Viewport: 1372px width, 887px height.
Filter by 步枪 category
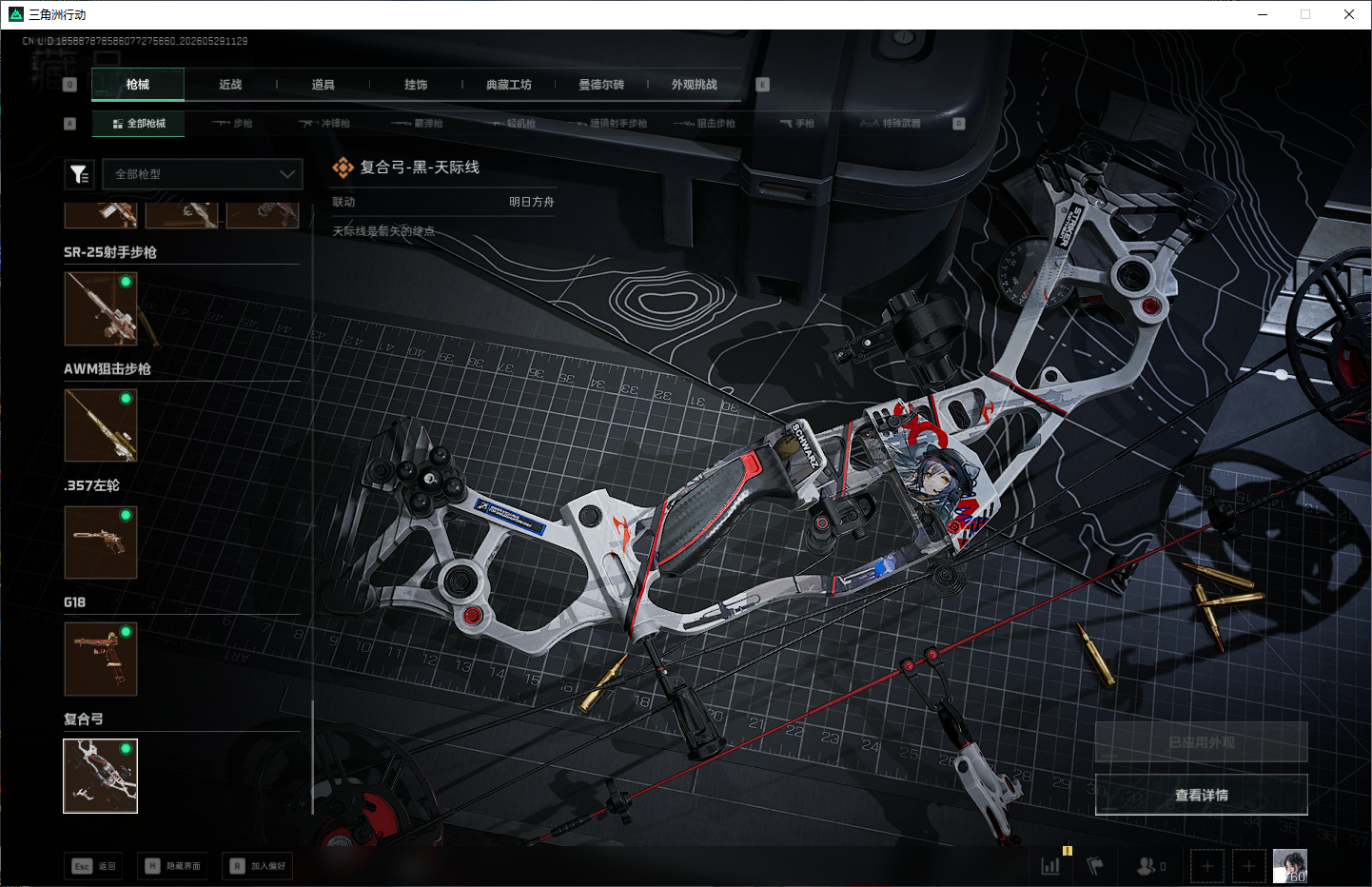pos(232,124)
